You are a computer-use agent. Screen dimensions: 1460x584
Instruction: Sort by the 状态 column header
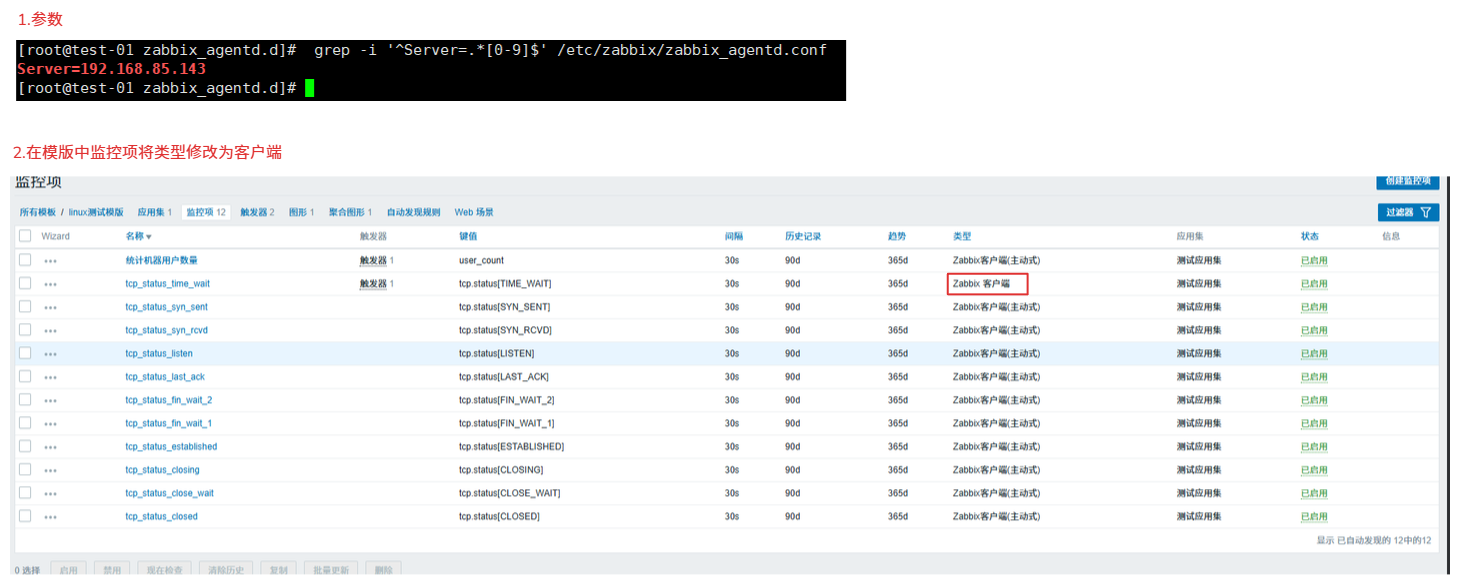[1310, 237]
